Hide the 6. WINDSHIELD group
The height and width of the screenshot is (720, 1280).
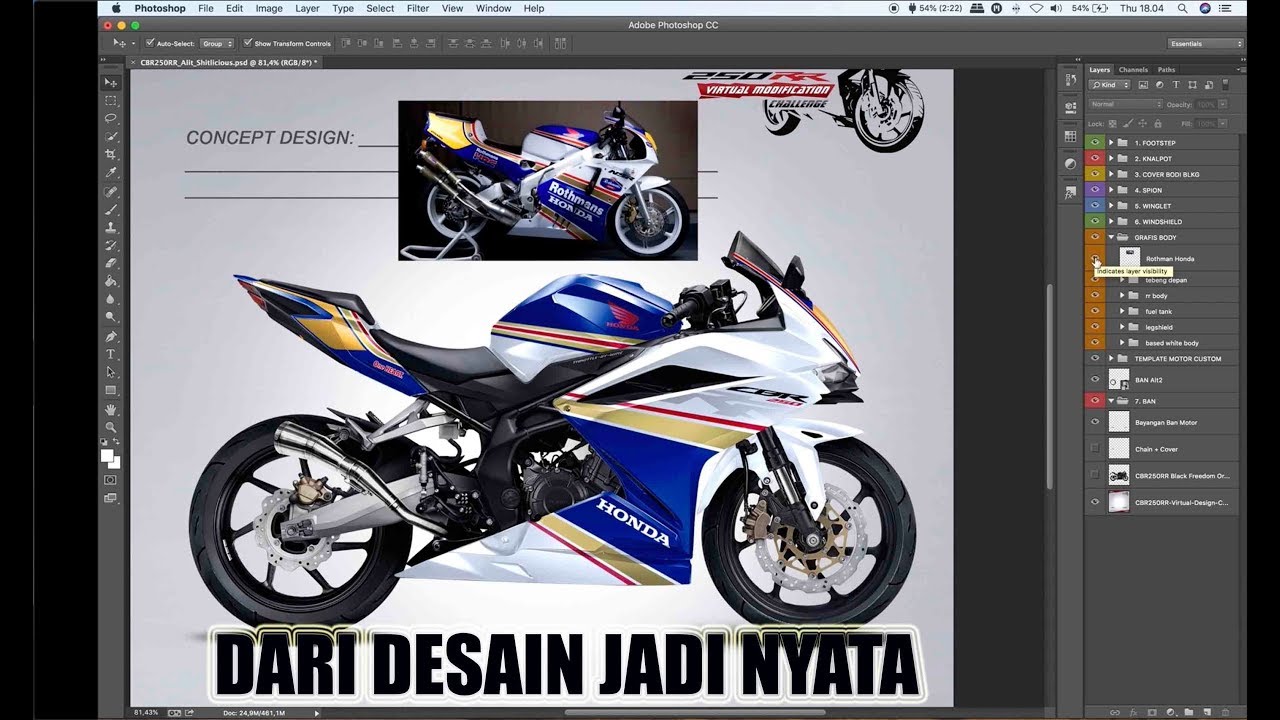[x=1095, y=221]
